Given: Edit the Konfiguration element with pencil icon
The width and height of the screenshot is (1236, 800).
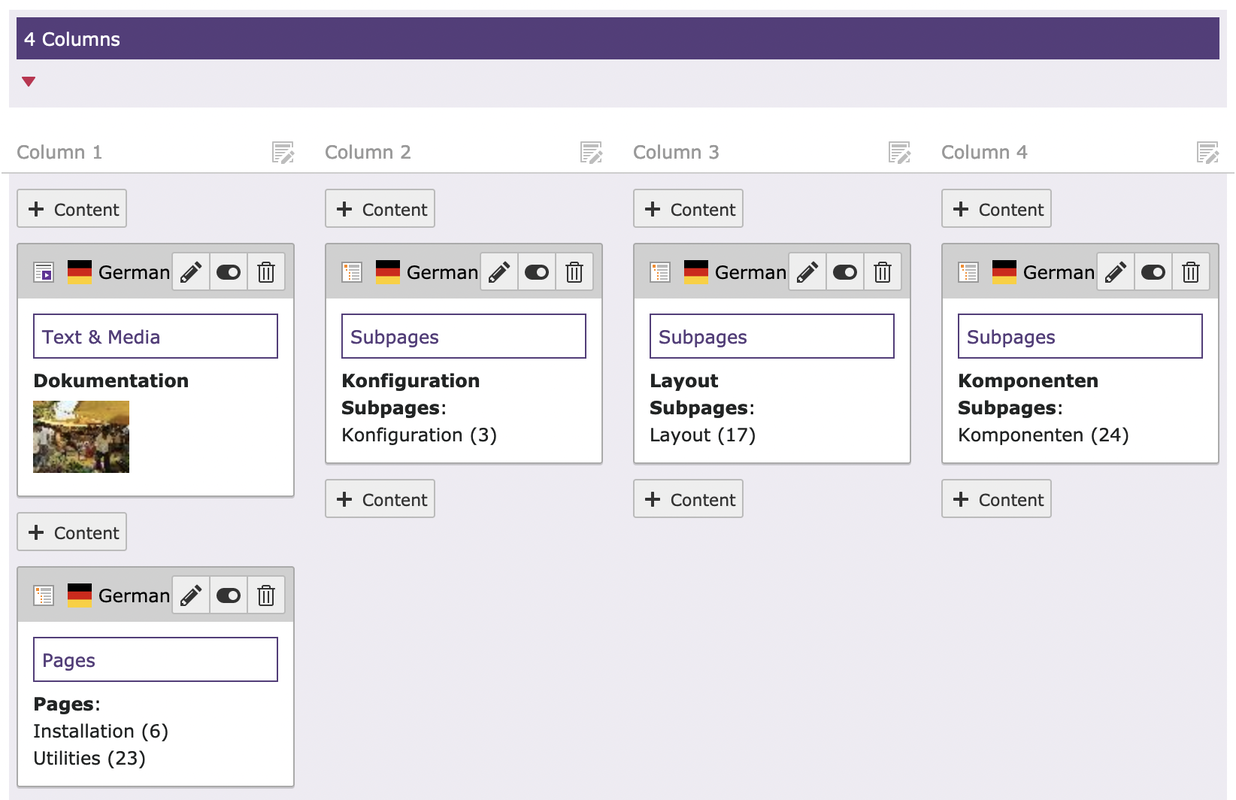Looking at the screenshot, I should [x=499, y=272].
